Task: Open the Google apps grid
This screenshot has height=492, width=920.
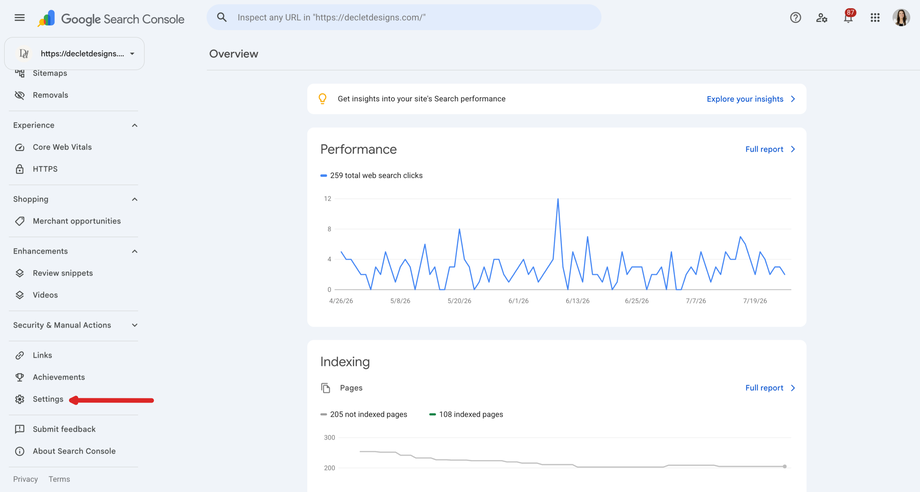Action: point(875,18)
